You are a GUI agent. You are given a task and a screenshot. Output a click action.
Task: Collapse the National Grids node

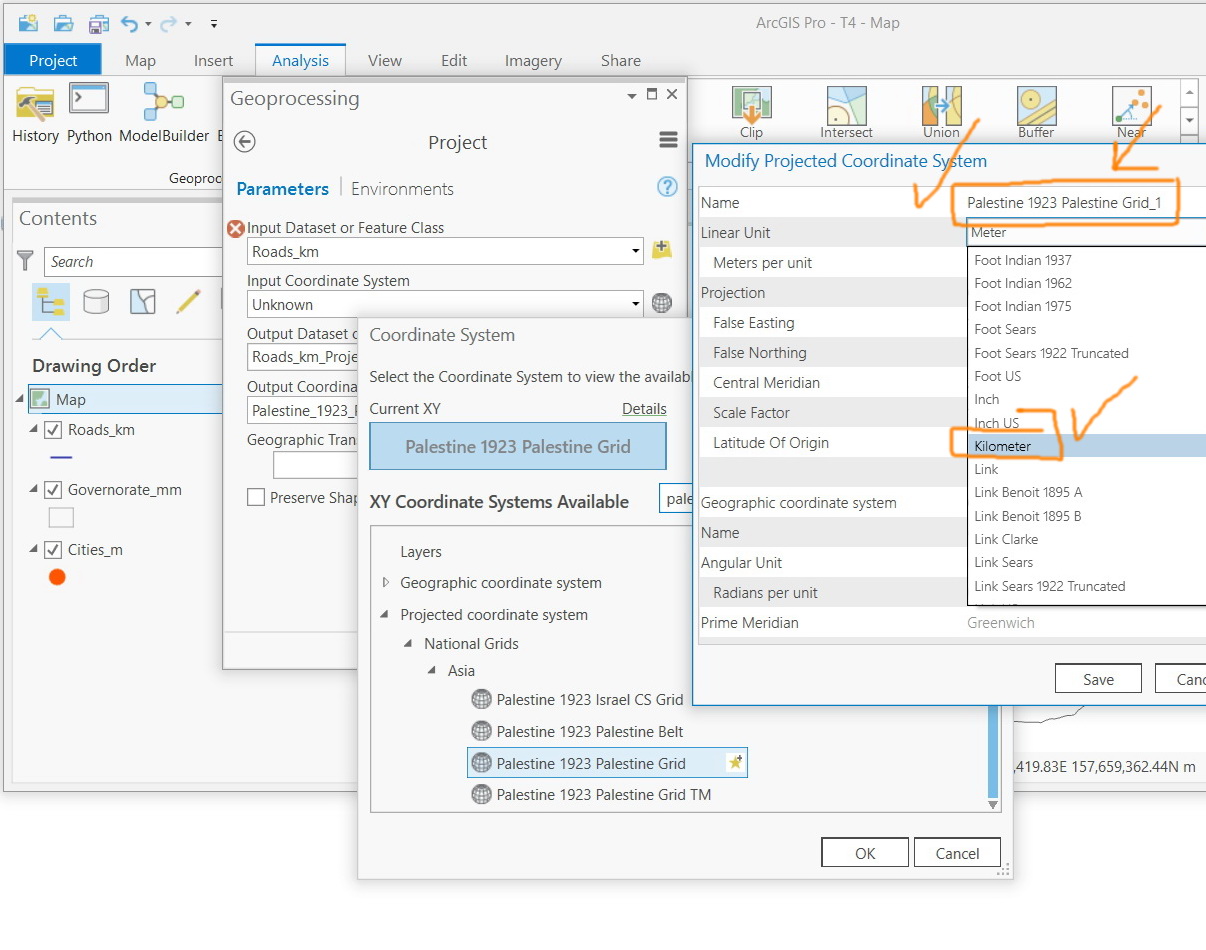408,644
